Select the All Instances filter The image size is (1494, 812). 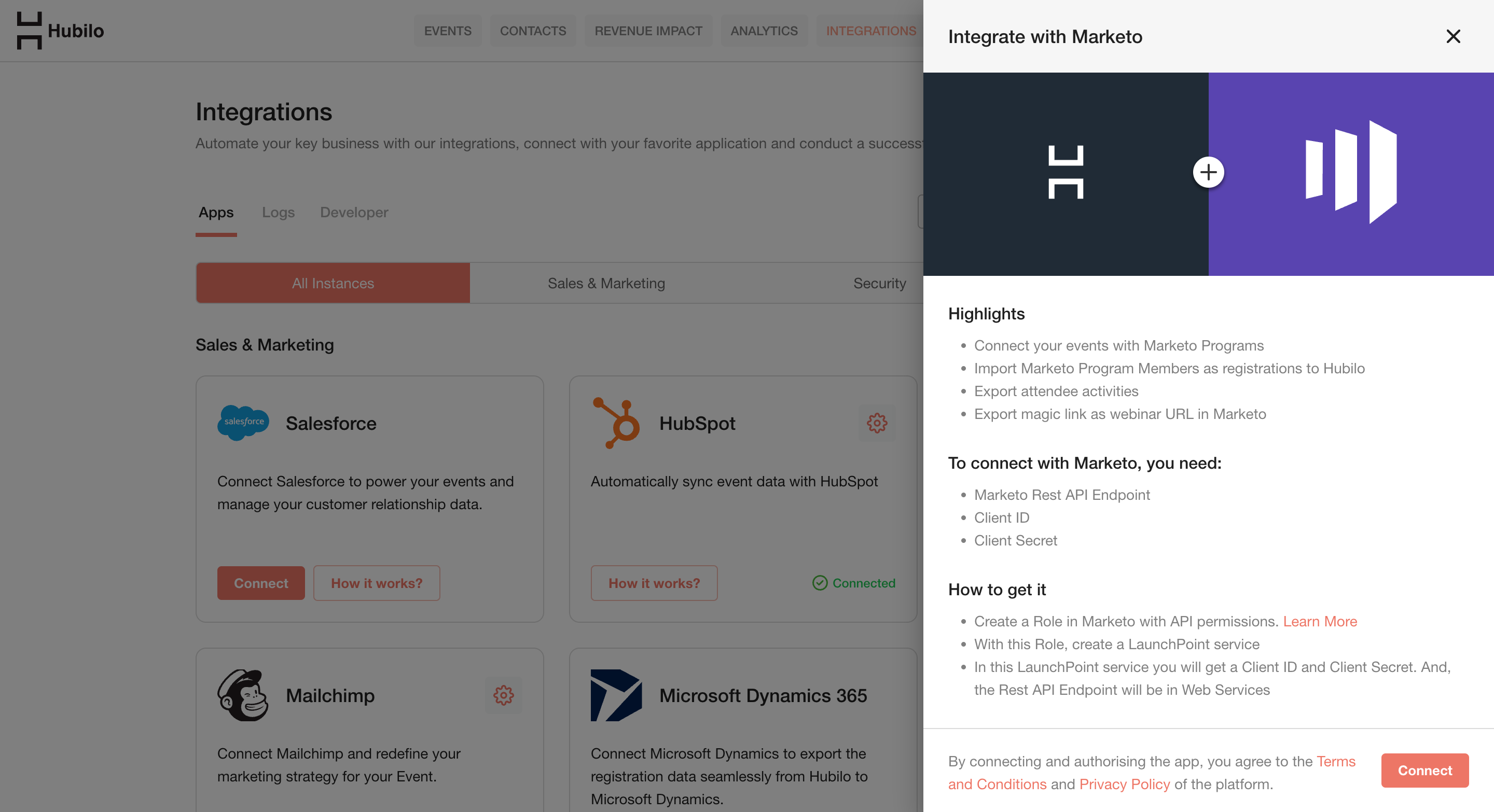(333, 283)
